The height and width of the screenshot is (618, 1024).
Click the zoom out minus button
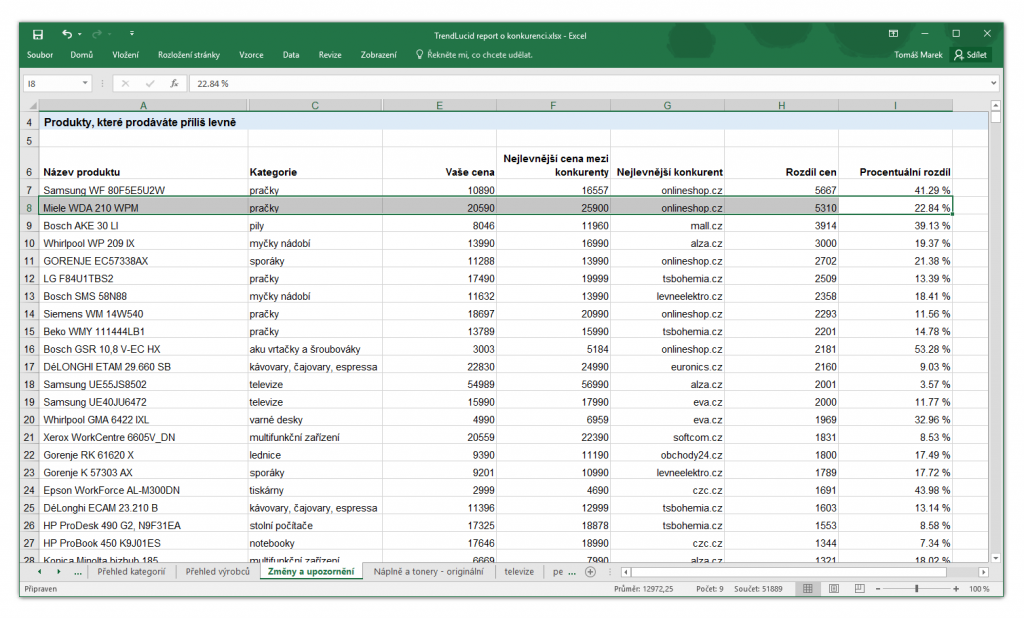click(878, 589)
